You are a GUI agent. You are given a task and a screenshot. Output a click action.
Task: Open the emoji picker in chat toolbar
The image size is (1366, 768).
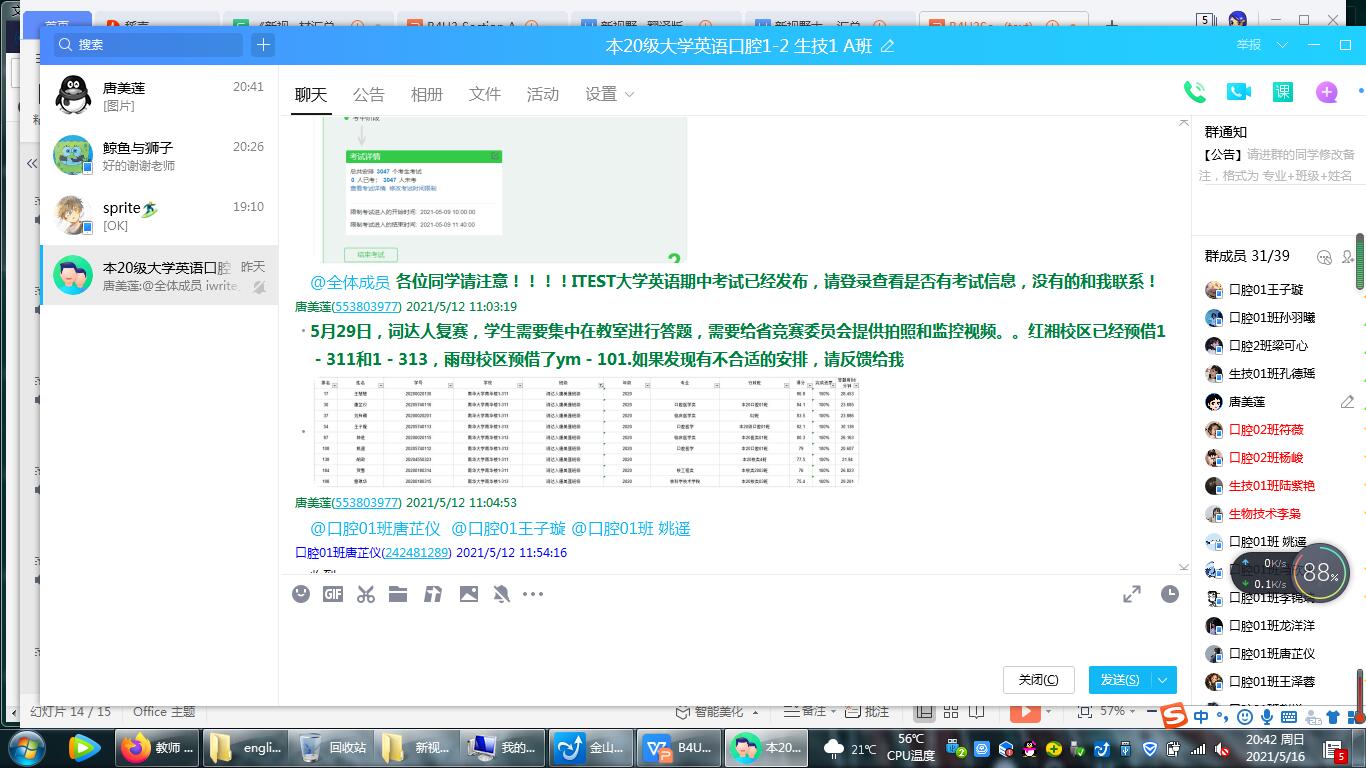301,594
